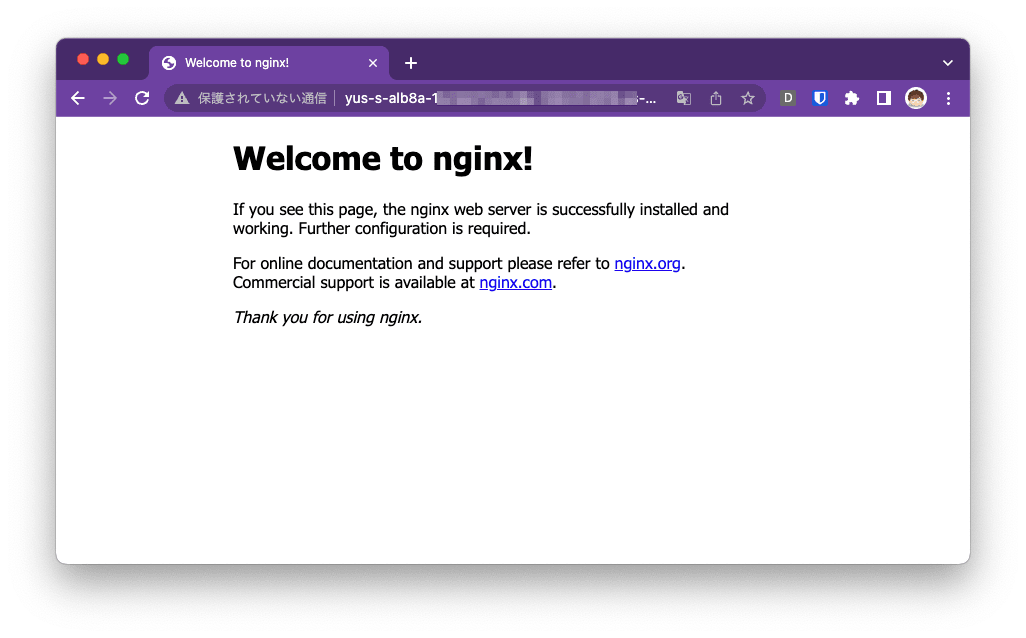The image size is (1026, 638).
Task: Open the D extension icon
Action: [788, 98]
